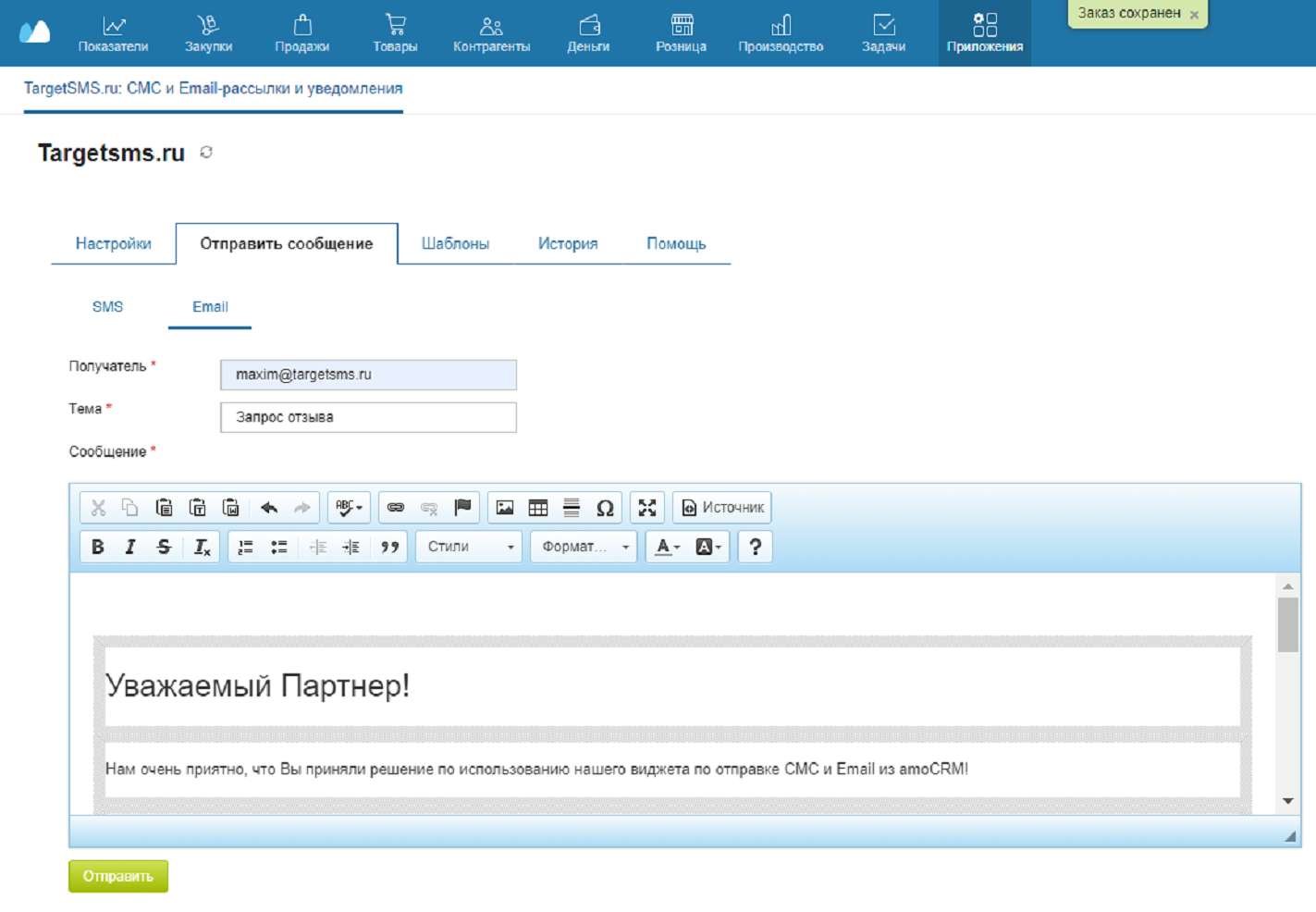Open Деньги in the top navigation

[x=588, y=33]
